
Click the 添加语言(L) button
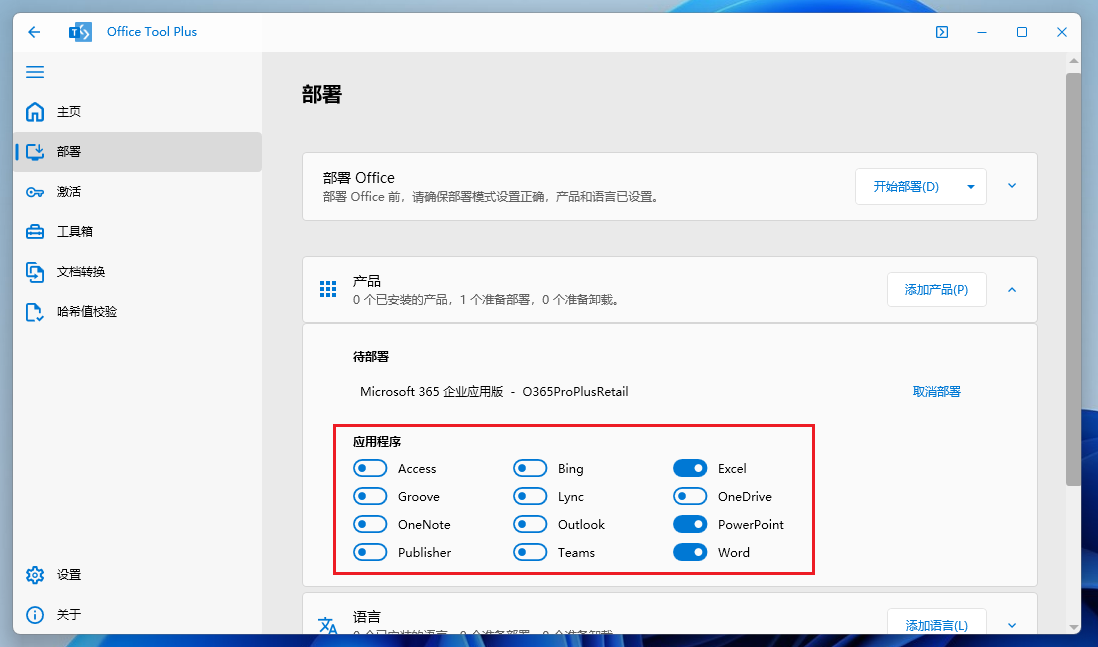[x=936, y=622]
